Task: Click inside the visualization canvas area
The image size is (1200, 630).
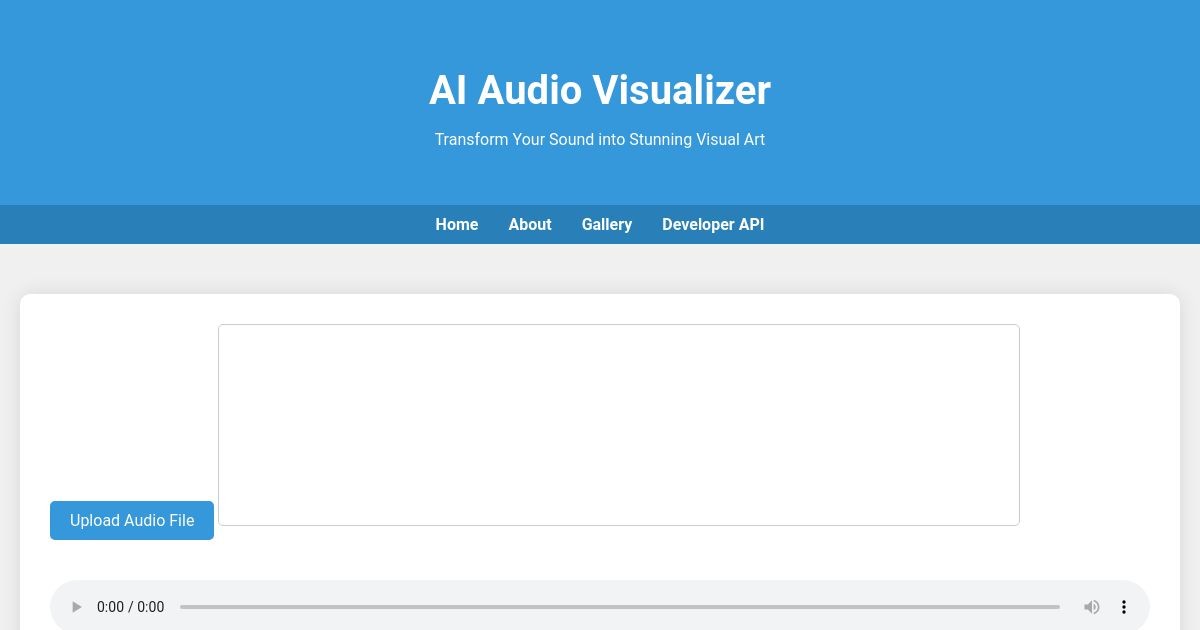Action: [619, 424]
